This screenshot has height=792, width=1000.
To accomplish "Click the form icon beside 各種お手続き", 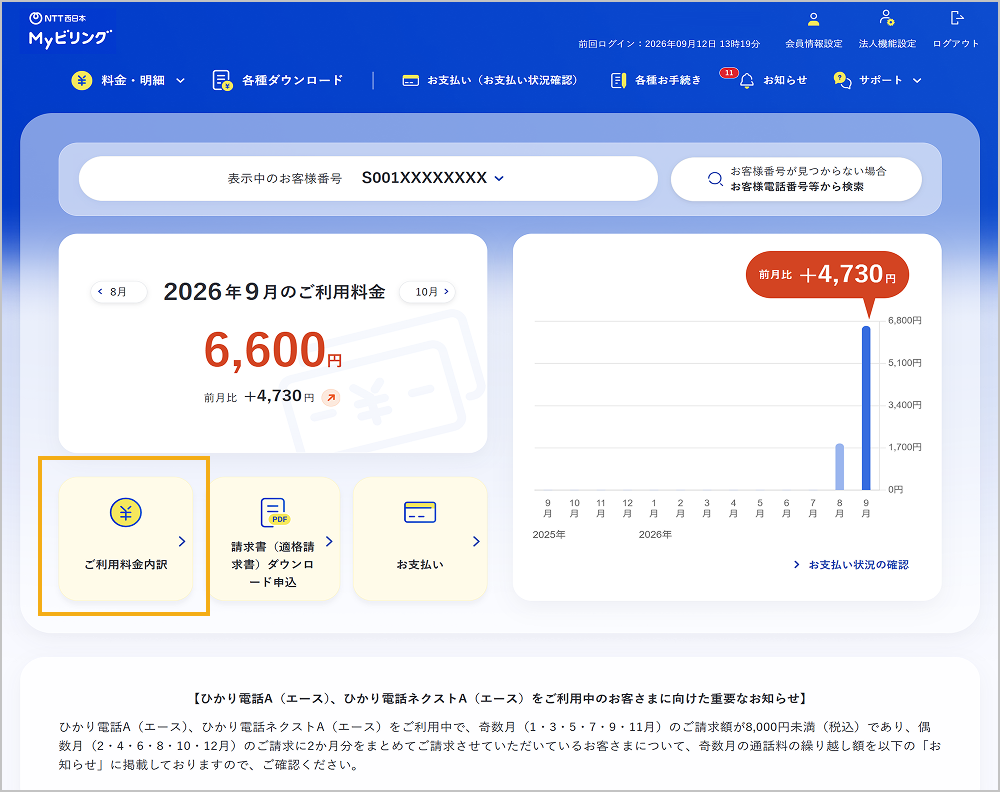I will [618, 80].
